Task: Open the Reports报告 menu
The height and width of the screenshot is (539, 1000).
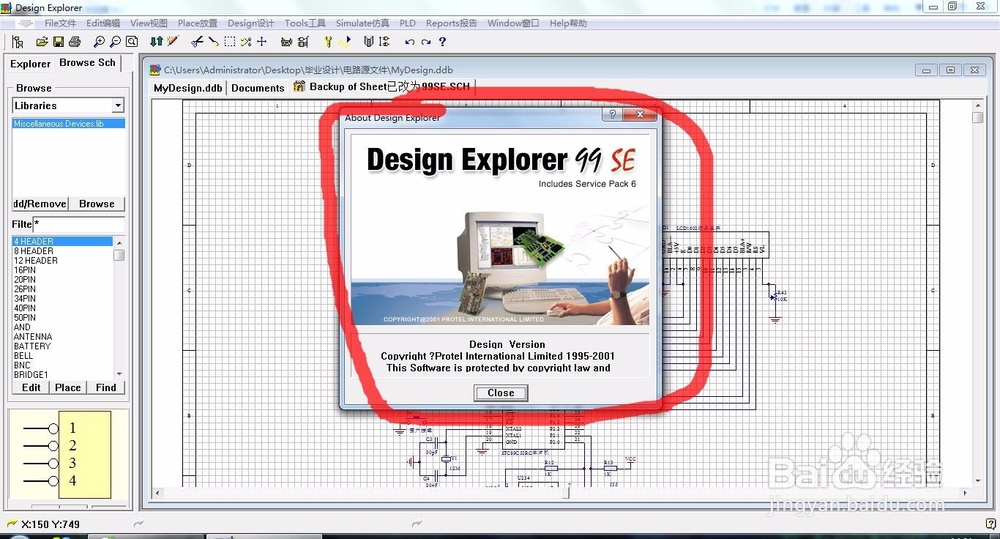Action: [x=452, y=24]
